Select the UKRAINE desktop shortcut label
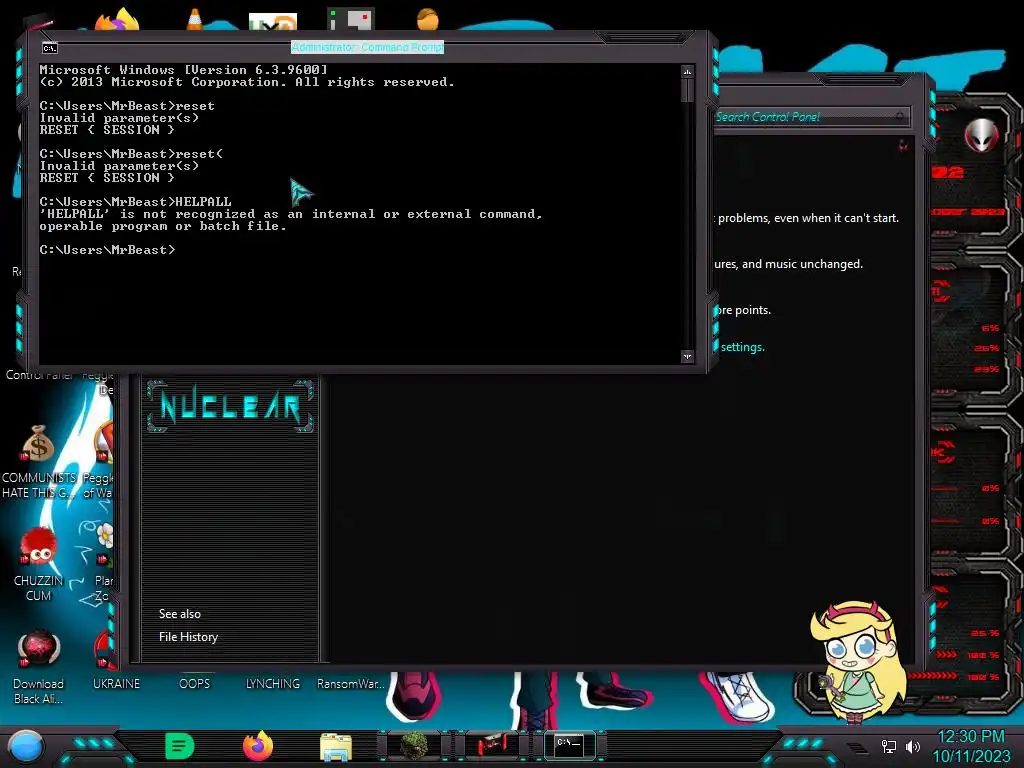The height and width of the screenshot is (768, 1024). pyautogui.click(x=116, y=684)
